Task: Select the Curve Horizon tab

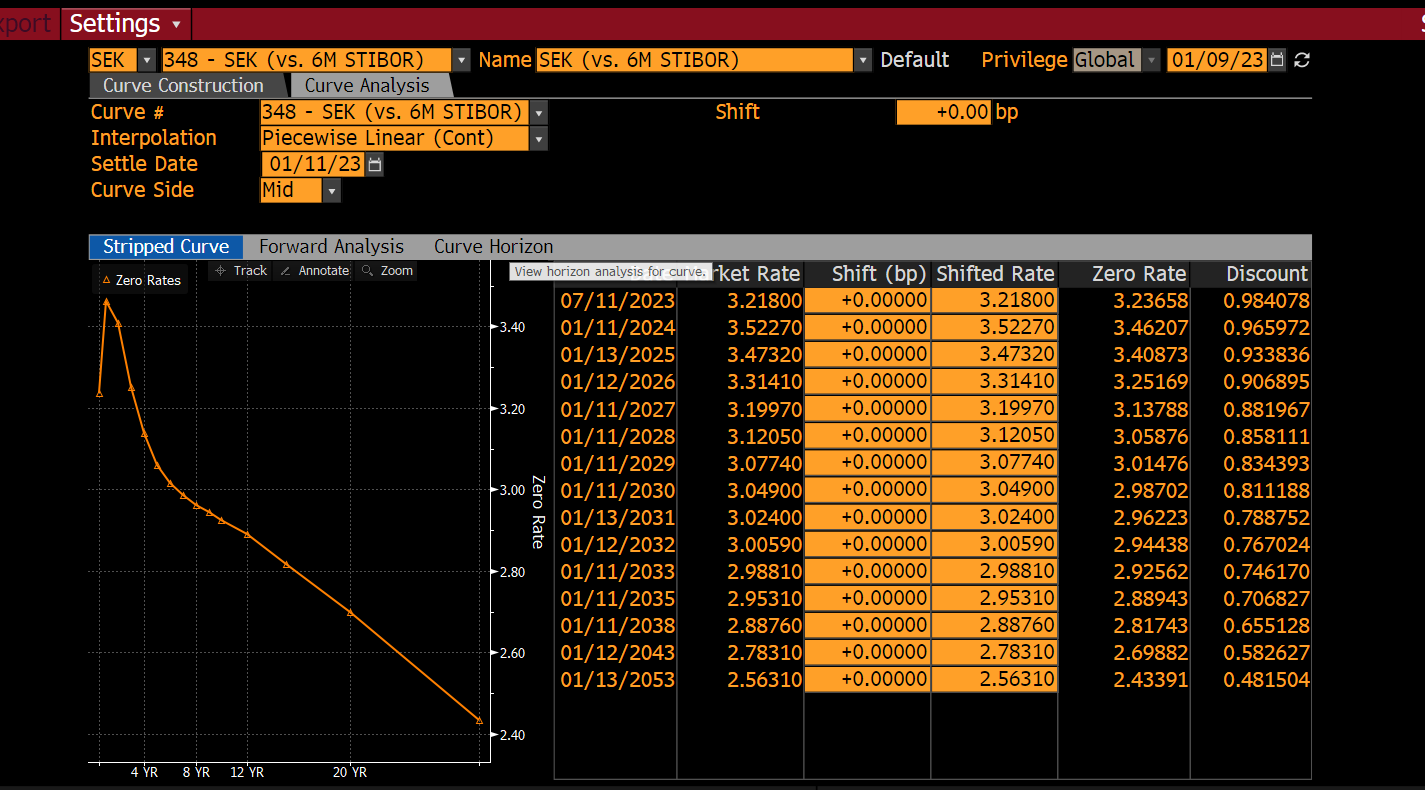Action: click(493, 246)
